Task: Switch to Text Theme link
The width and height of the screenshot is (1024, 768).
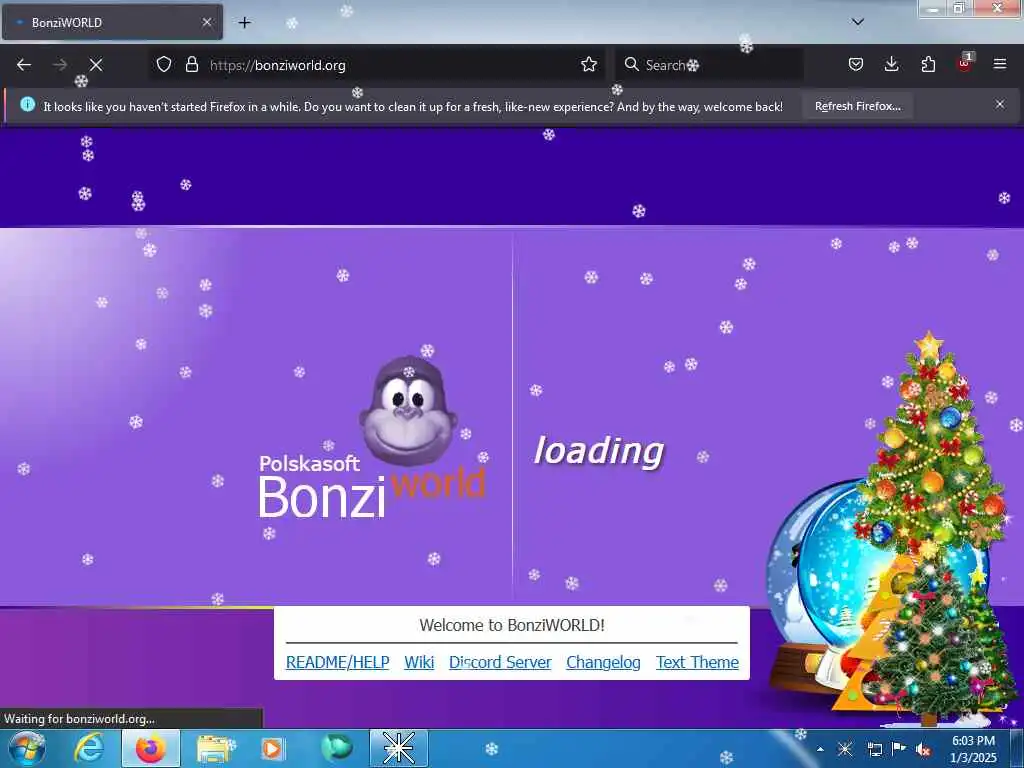Action: [x=697, y=662]
